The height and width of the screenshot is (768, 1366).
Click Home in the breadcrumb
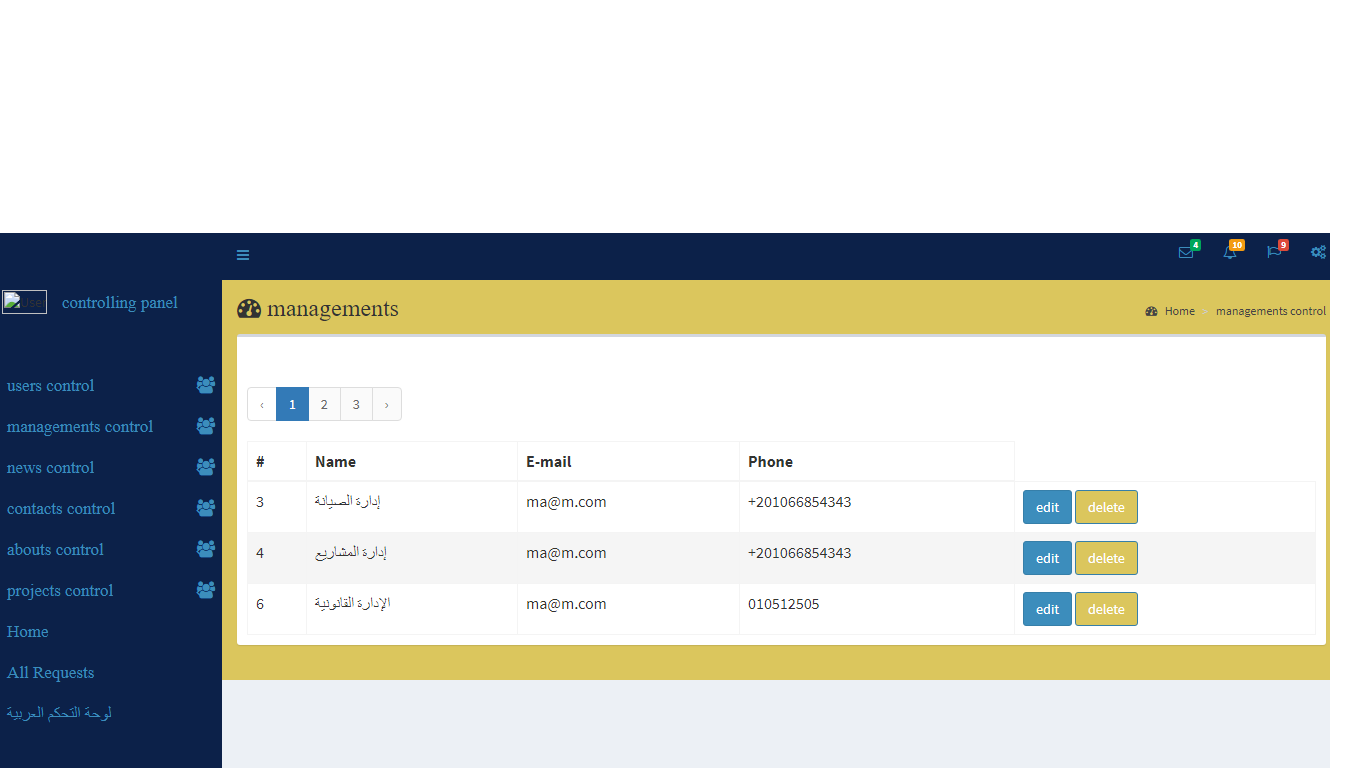pos(1180,311)
